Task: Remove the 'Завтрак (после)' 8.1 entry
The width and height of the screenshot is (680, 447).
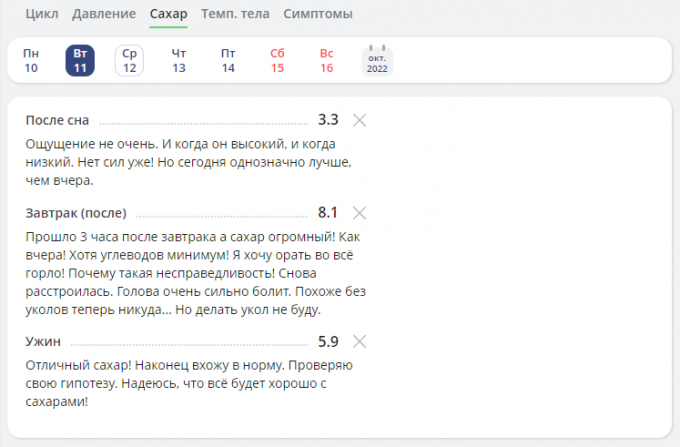Action: tap(360, 213)
